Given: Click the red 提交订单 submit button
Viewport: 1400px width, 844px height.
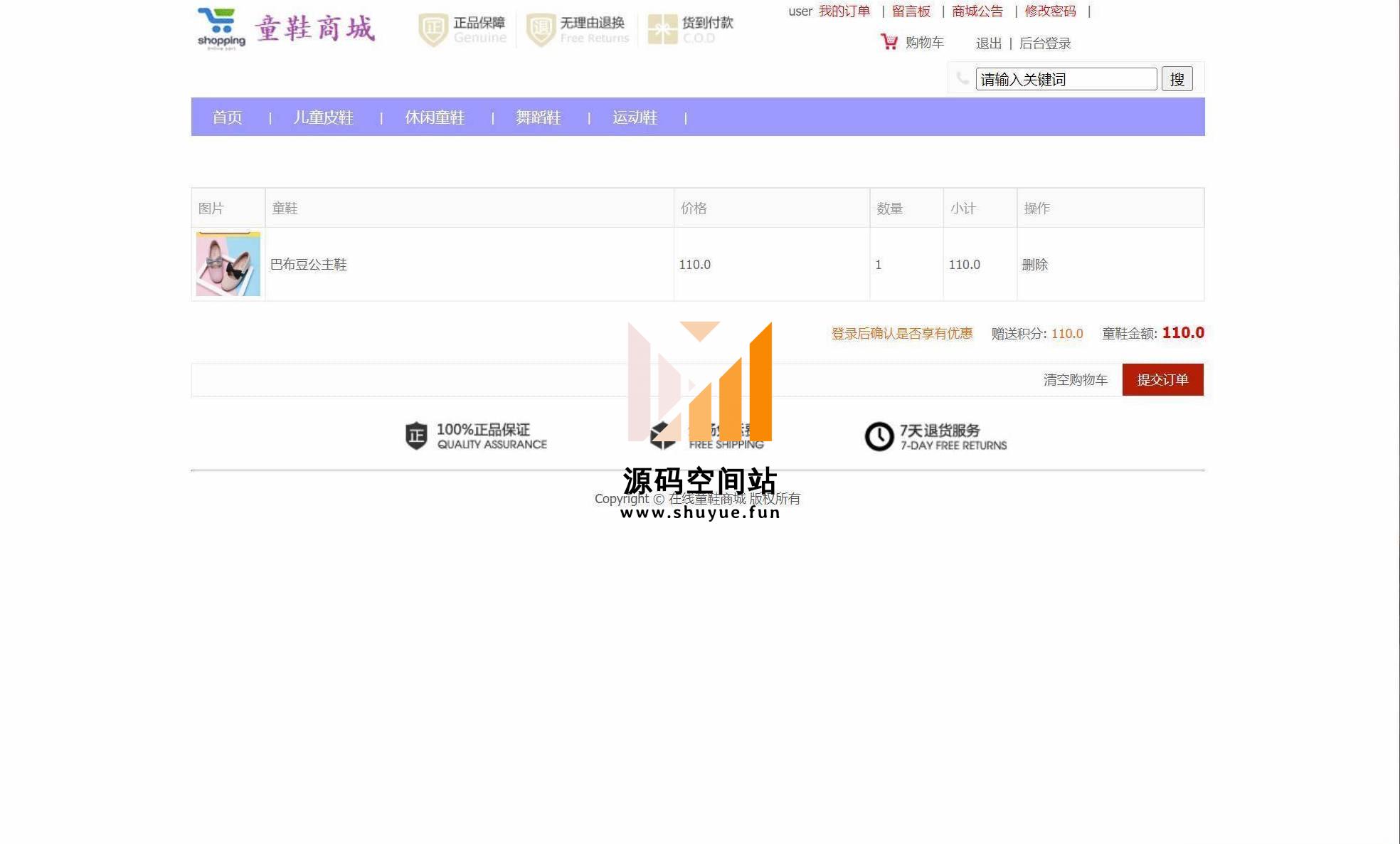Looking at the screenshot, I should (1163, 379).
